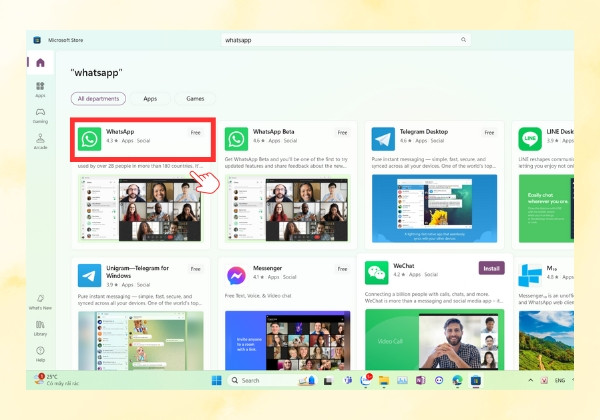The image size is (600, 420).
Task: Click the LINE app icon
Action: tap(530, 139)
